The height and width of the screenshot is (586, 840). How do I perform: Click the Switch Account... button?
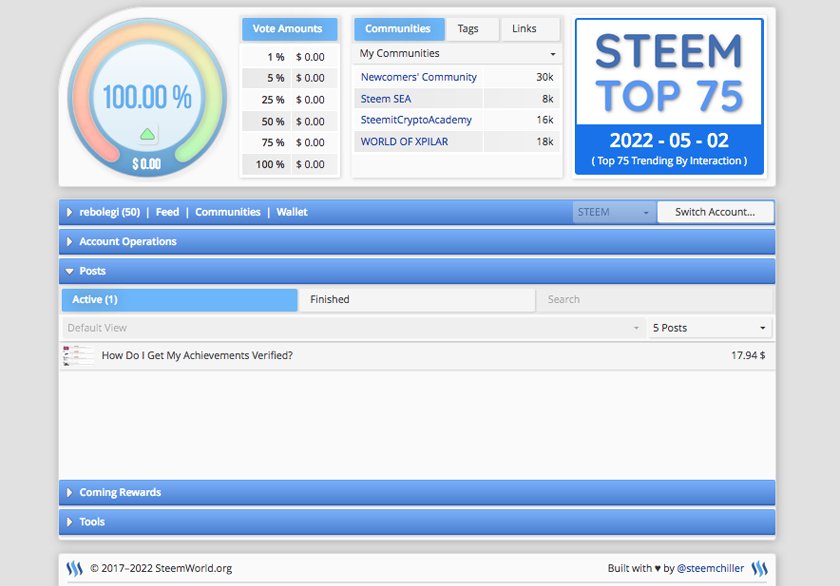[x=715, y=212]
